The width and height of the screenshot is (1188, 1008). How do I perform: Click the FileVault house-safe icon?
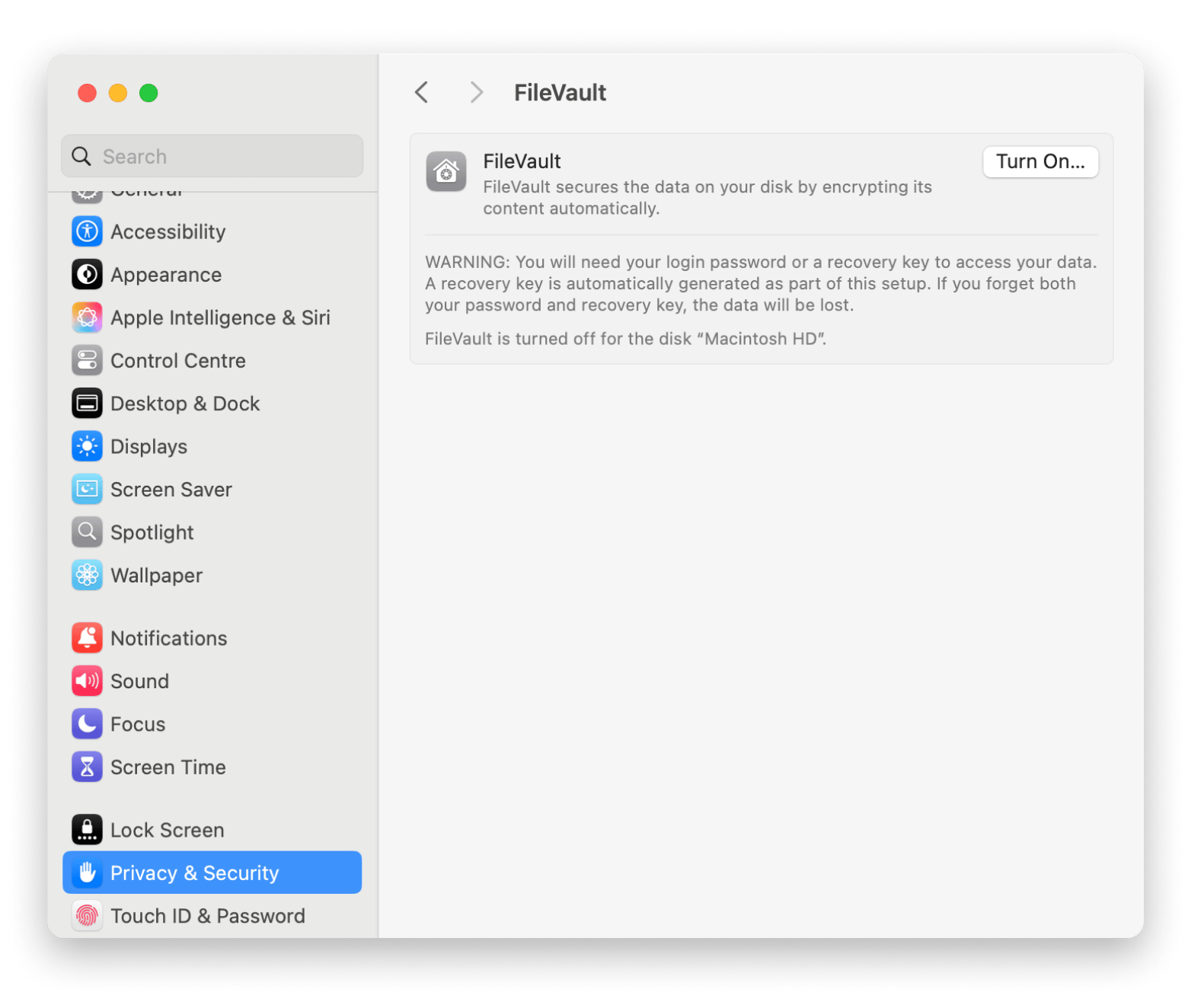coord(446,172)
